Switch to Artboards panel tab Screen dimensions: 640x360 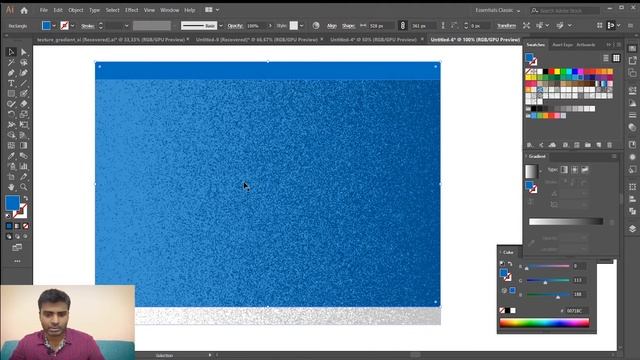coord(586,45)
